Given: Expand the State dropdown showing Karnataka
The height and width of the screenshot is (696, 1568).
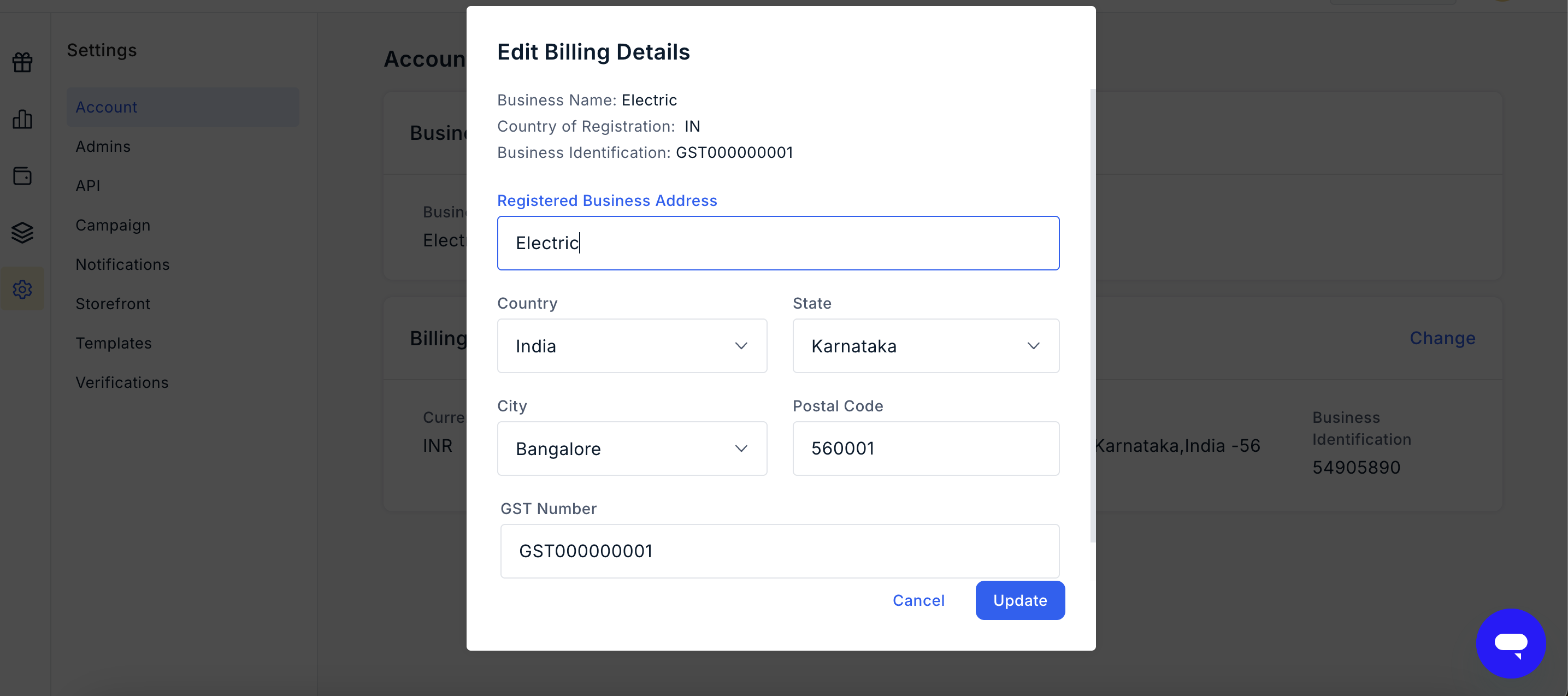Looking at the screenshot, I should [x=926, y=346].
